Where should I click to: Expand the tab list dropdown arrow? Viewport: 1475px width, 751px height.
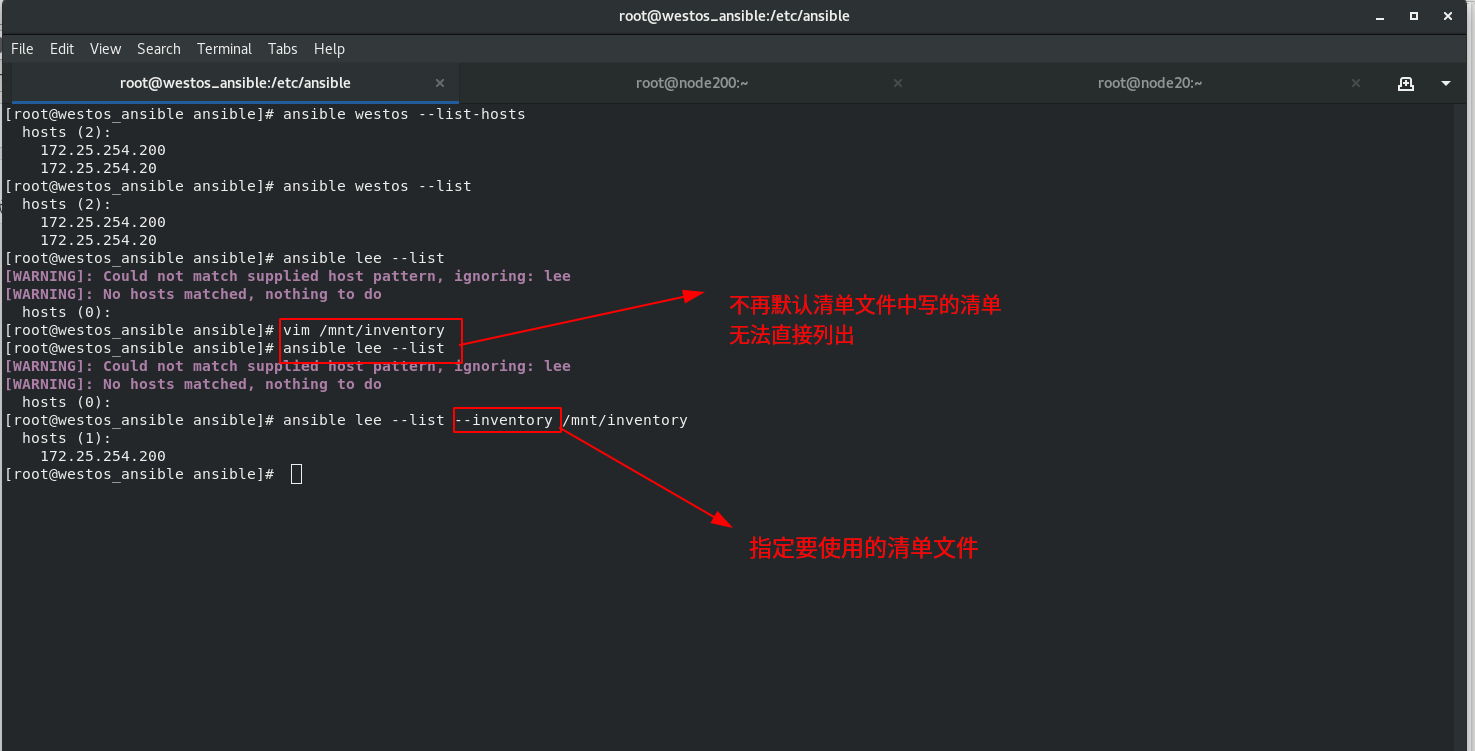point(1446,84)
